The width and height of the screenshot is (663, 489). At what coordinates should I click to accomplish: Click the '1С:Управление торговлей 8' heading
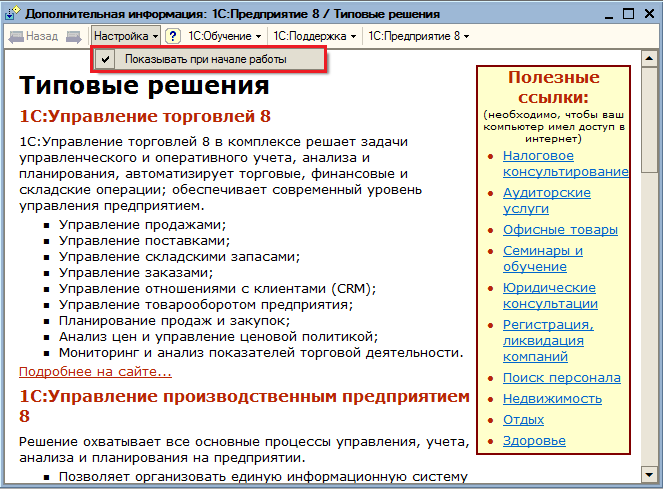click(x=145, y=116)
